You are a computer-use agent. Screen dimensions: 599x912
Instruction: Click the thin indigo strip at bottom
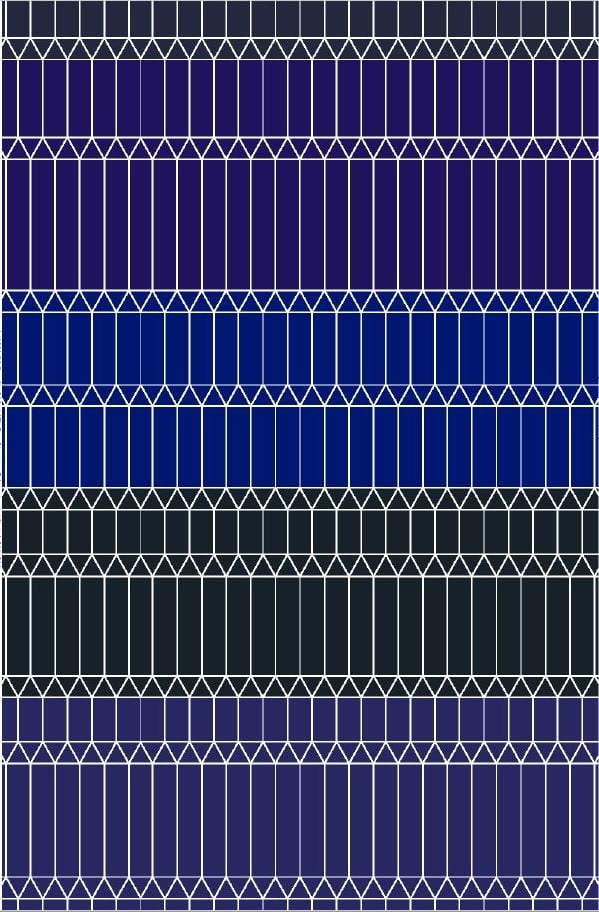(x=300, y=905)
